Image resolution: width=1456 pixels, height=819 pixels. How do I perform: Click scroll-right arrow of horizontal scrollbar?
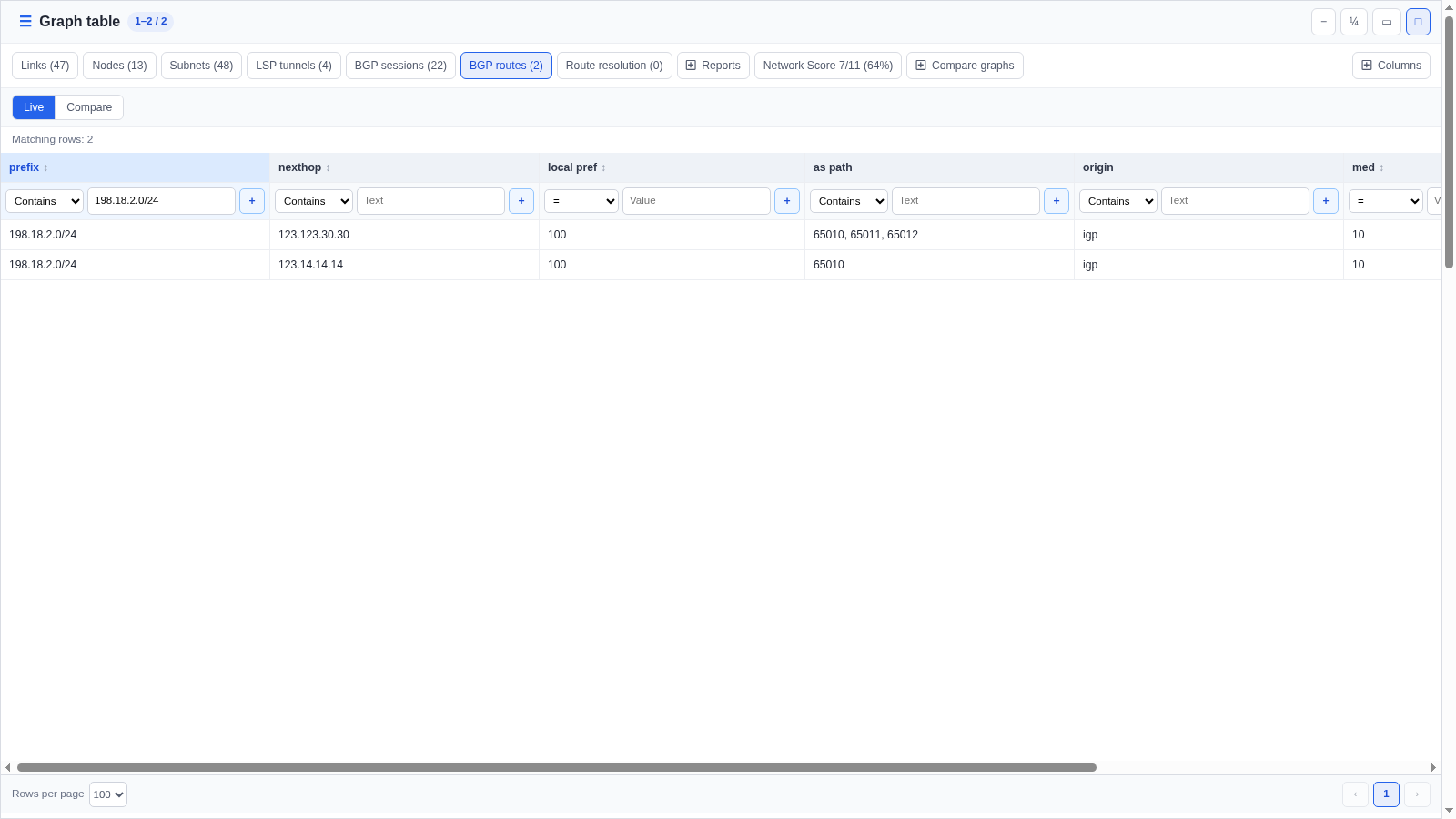point(1433,767)
